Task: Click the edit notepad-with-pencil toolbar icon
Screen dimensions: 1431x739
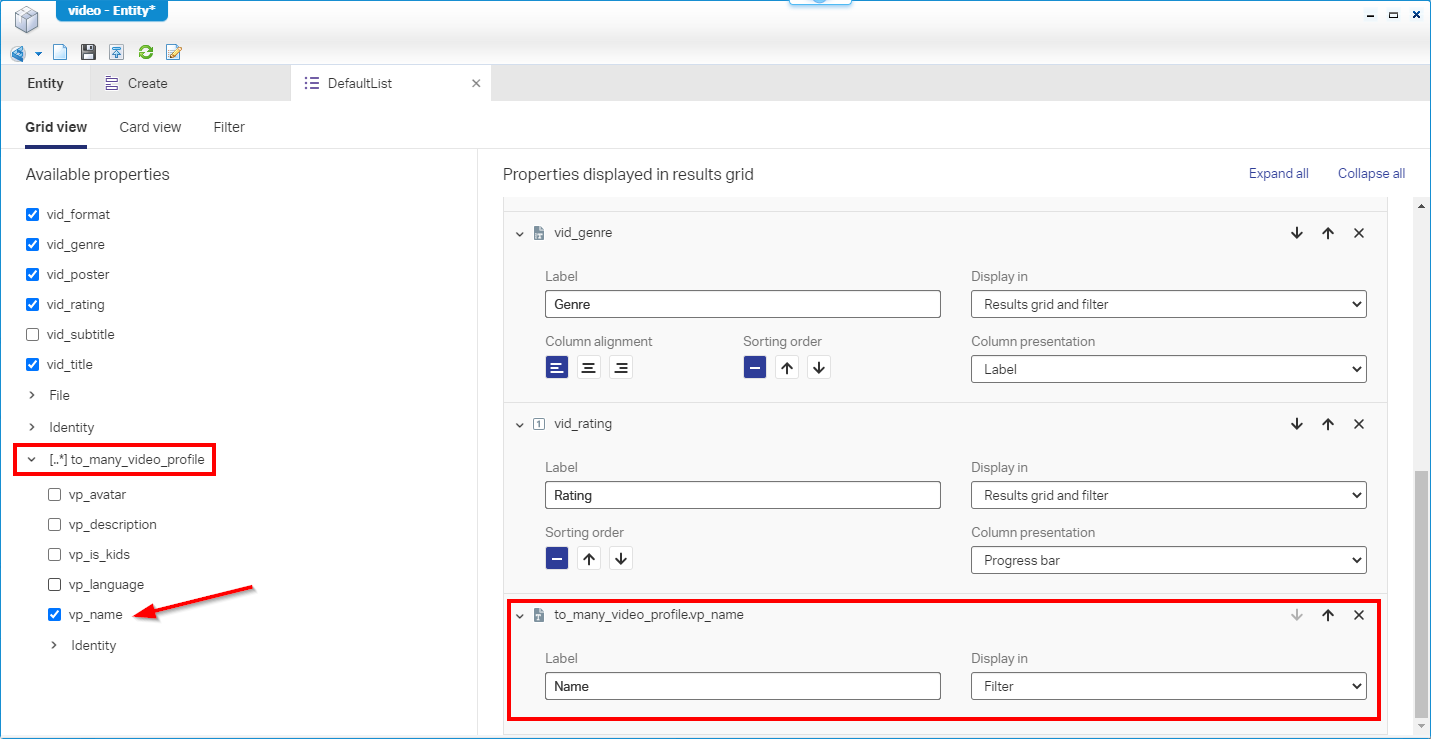Action: point(174,53)
